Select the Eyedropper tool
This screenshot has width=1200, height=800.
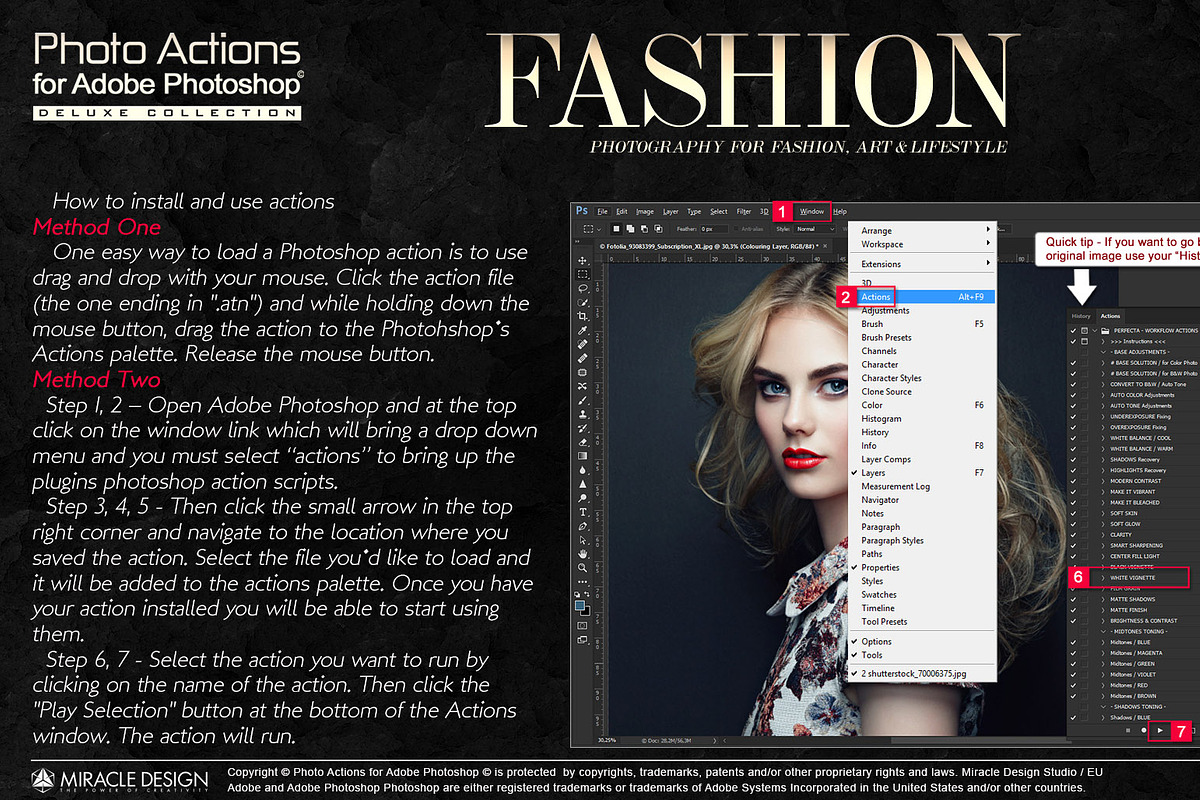[582, 330]
